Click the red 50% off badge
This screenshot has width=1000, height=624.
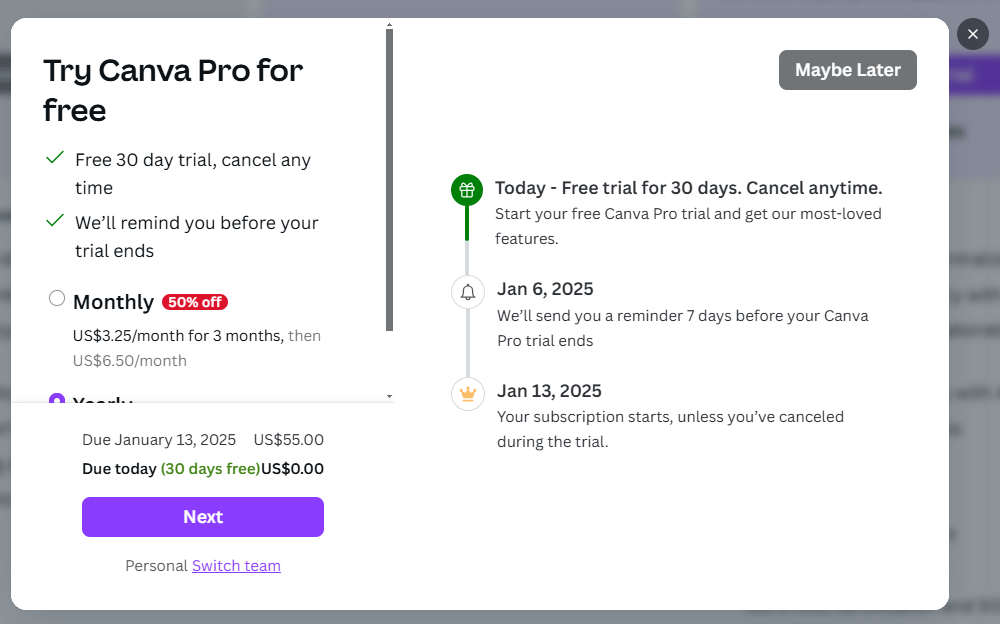point(195,302)
